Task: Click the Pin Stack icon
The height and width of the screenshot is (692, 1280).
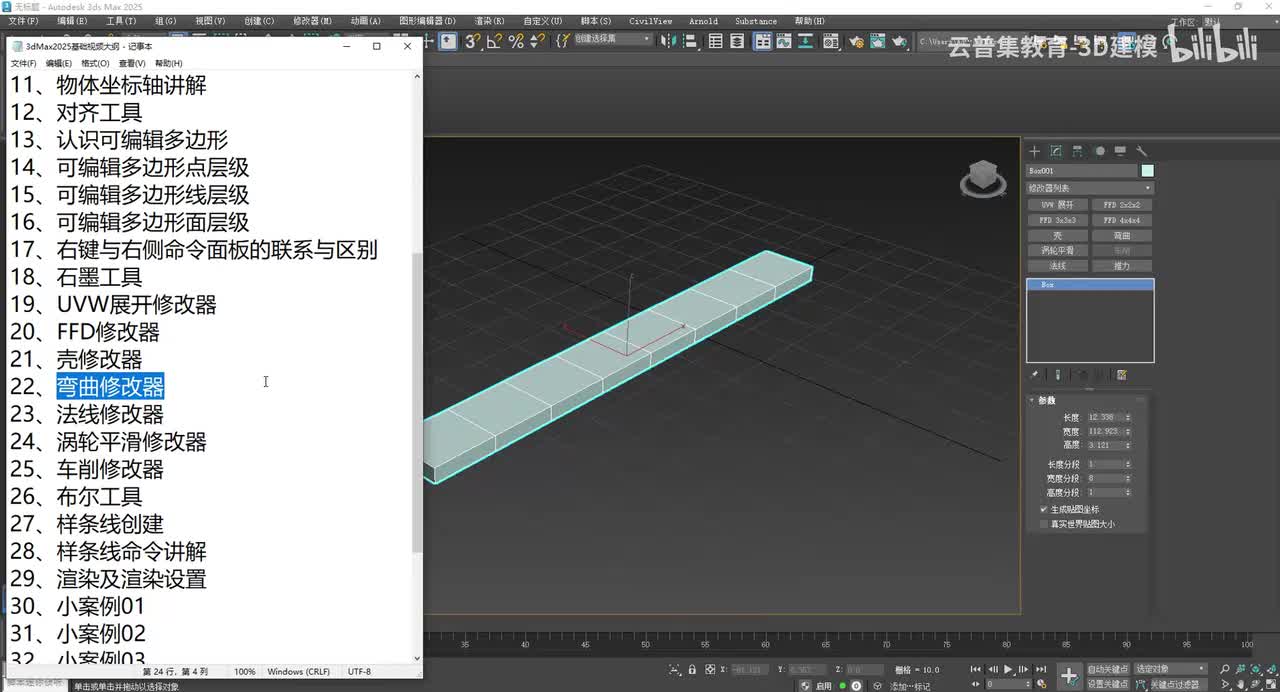Action: coord(1035,375)
